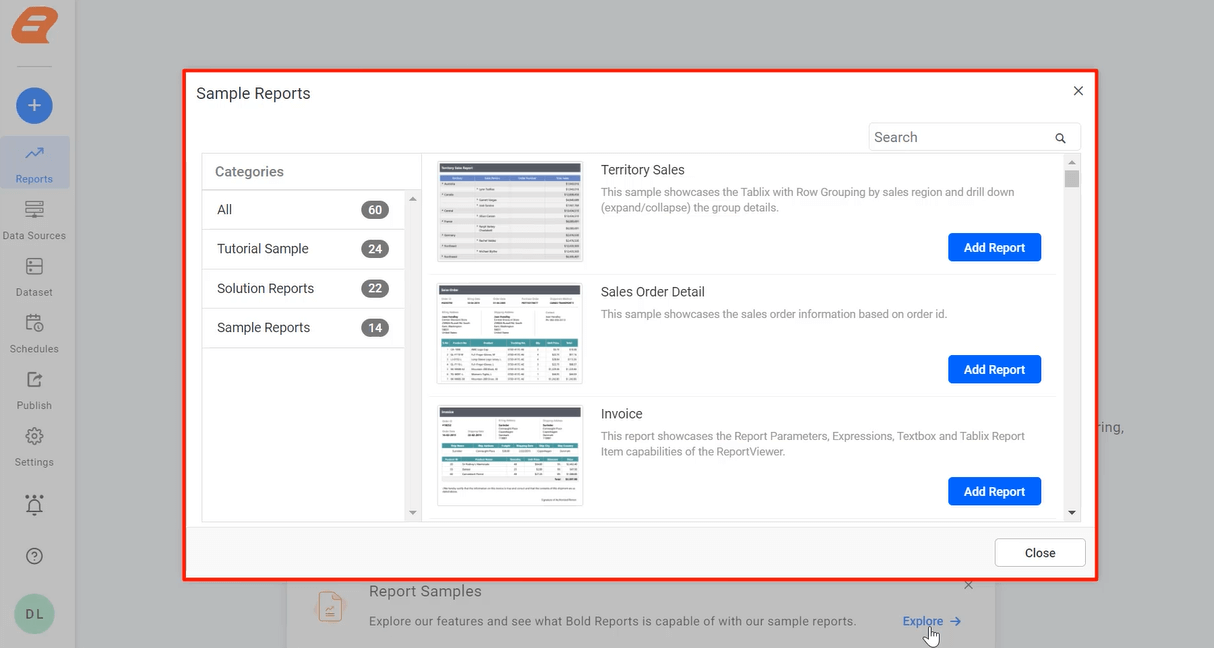
Task: Open Schedules in the sidebar
Action: pos(34,333)
